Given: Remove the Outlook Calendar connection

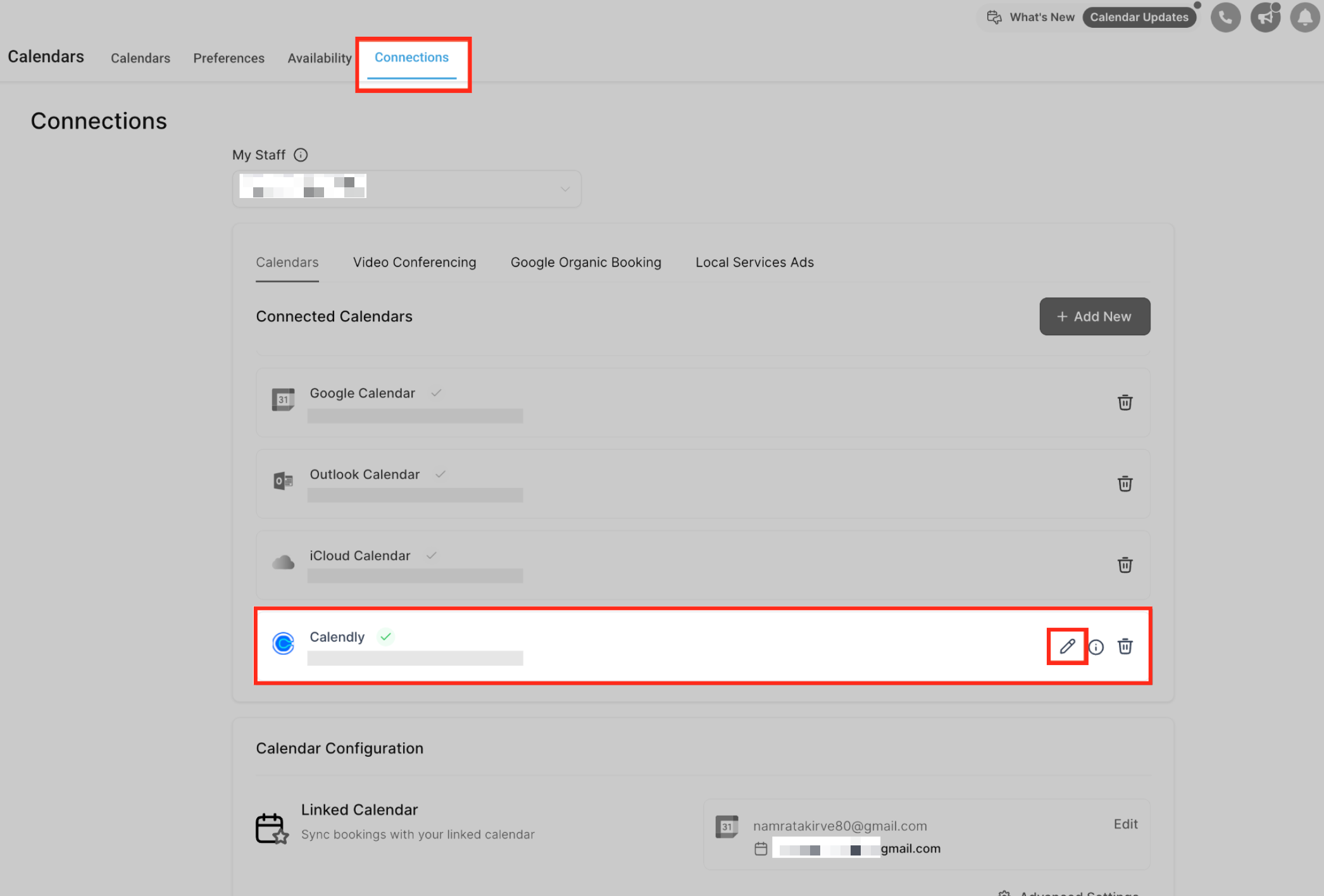Looking at the screenshot, I should (1125, 483).
